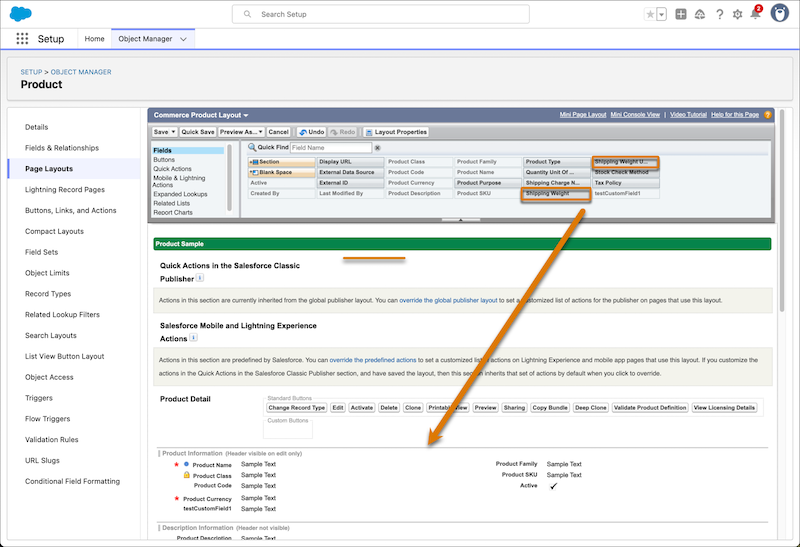Click the blue dot beside Product Name
The height and width of the screenshot is (547, 800).
186,464
